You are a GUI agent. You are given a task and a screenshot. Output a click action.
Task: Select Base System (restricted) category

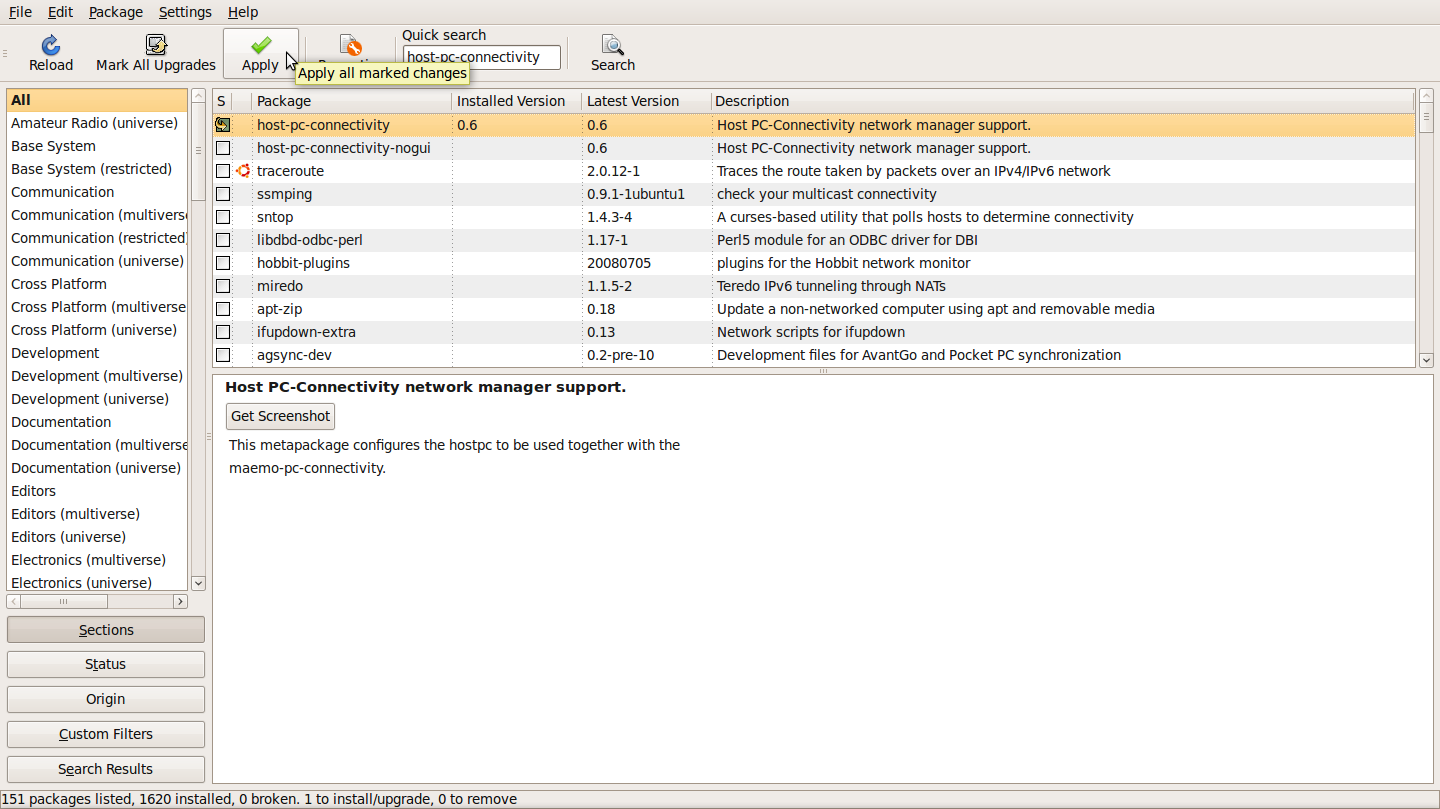(97, 169)
